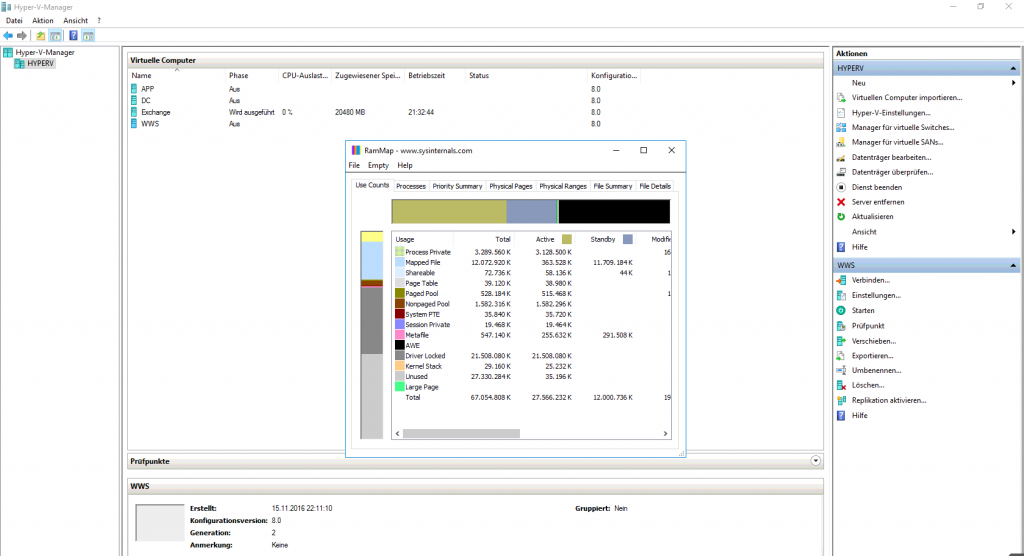Click Server entfernen action
This screenshot has height=556, width=1024.
[x=878, y=202]
